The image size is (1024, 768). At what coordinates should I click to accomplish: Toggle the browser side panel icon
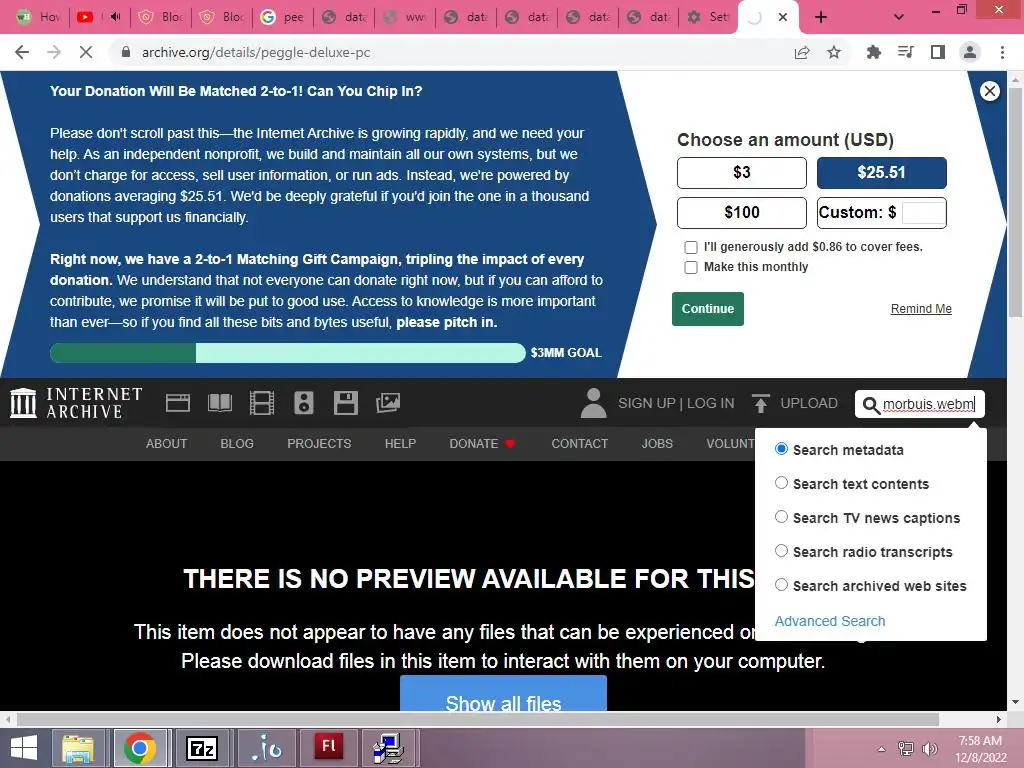pyautogui.click(x=938, y=52)
